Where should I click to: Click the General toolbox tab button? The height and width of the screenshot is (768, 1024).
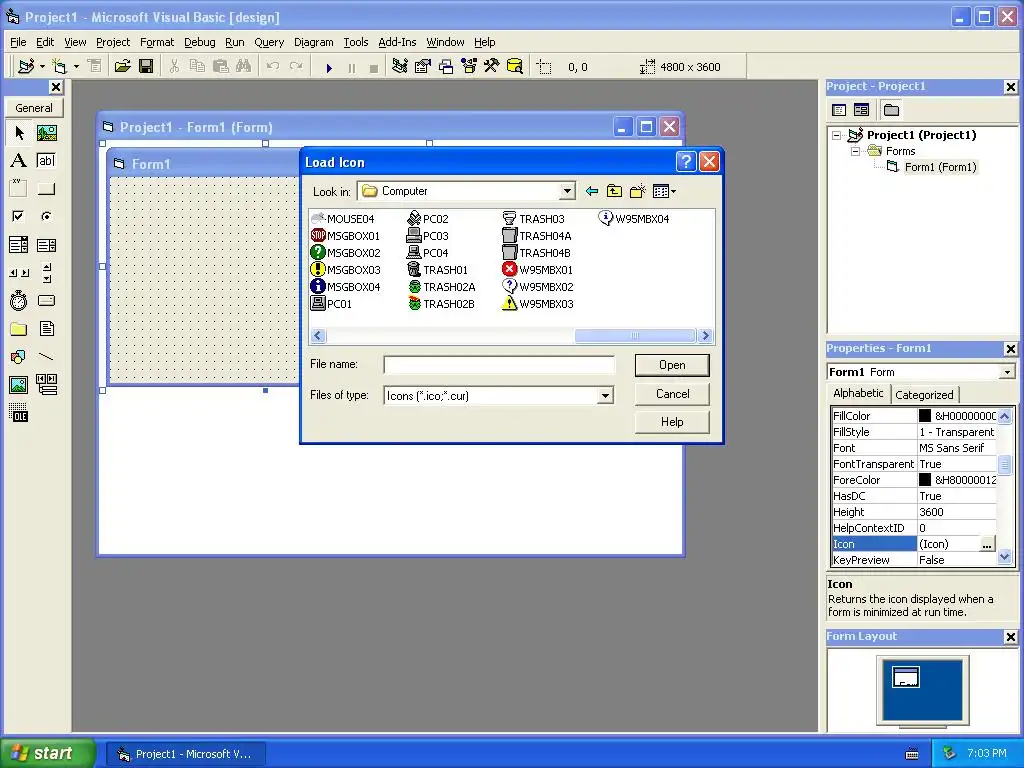click(34, 108)
